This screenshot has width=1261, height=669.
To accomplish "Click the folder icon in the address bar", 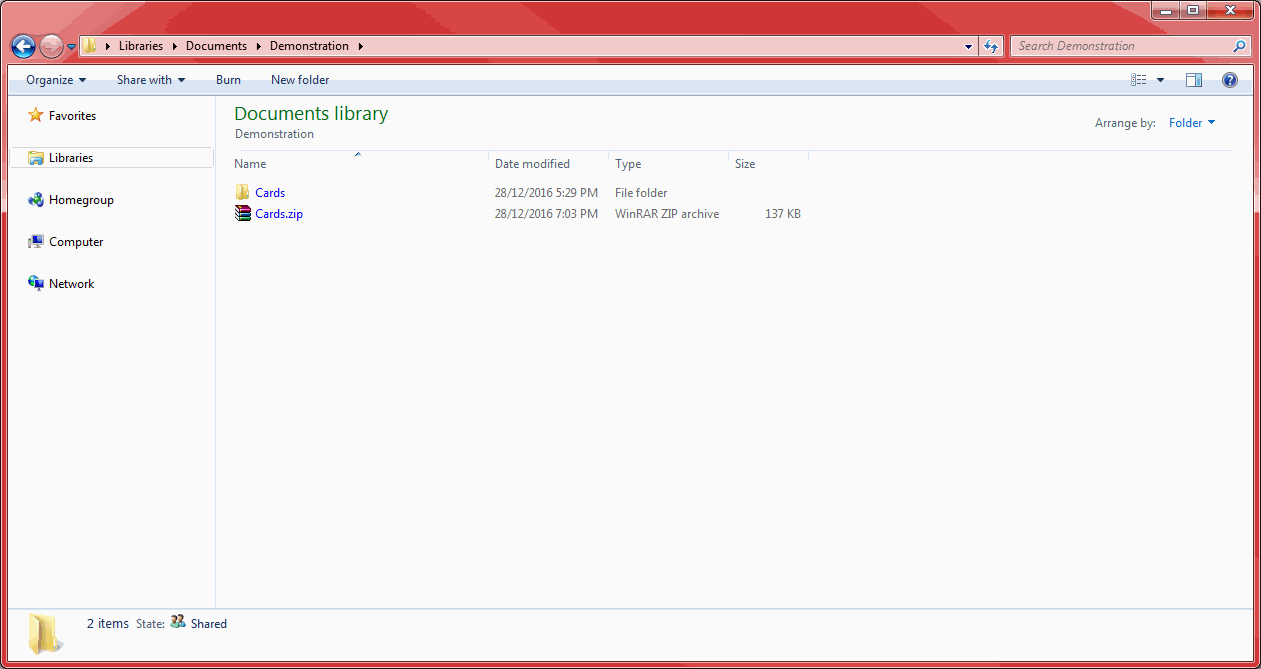I will [x=90, y=46].
